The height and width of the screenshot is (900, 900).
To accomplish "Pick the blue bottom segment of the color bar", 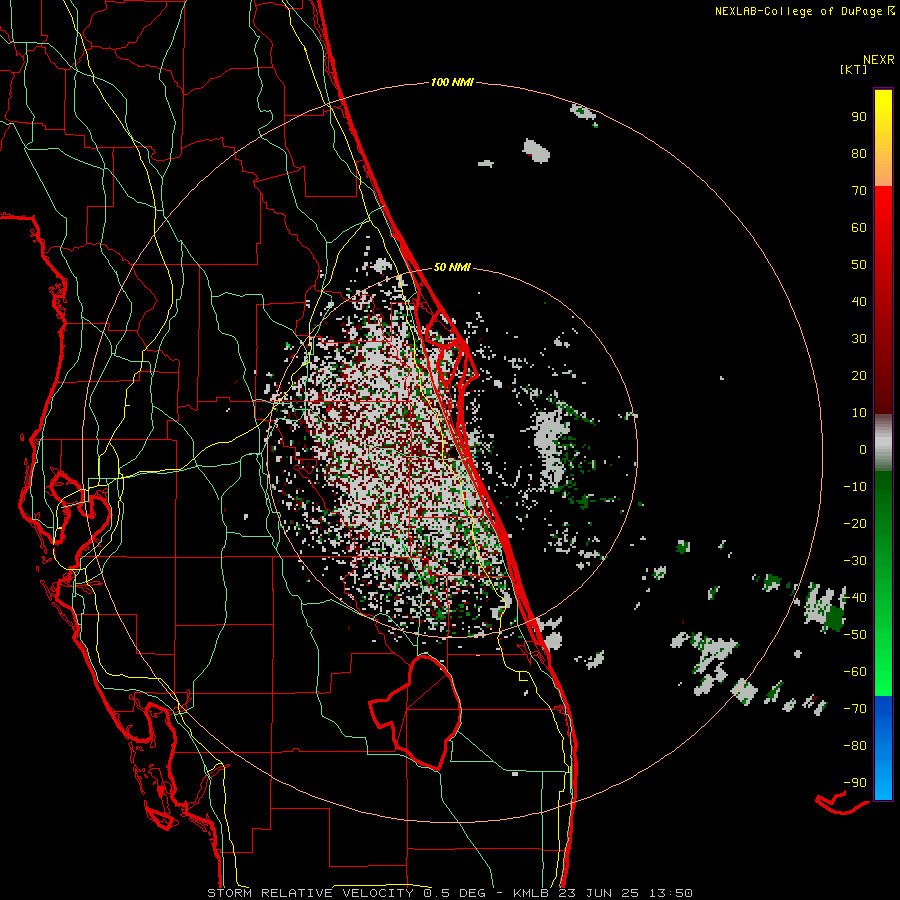I will (x=883, y=747).
